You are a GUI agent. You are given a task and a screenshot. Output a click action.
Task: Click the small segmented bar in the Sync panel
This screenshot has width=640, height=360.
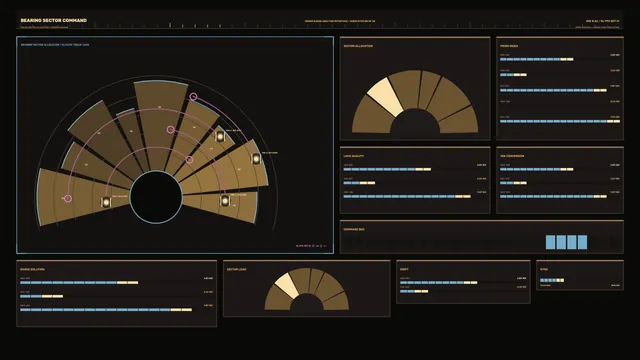tap(552, 280)
